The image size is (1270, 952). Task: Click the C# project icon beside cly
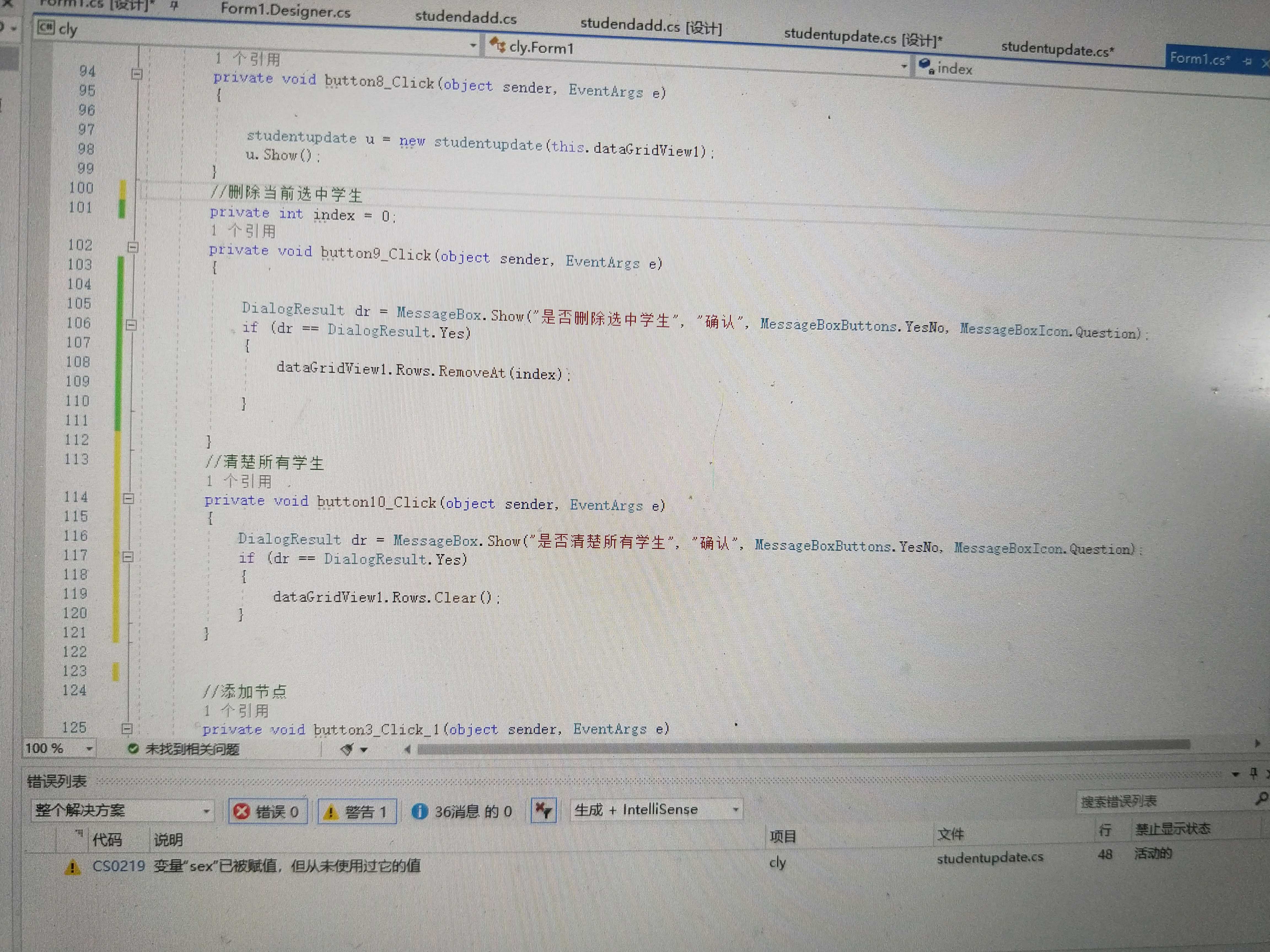click(x=46, y=27)
